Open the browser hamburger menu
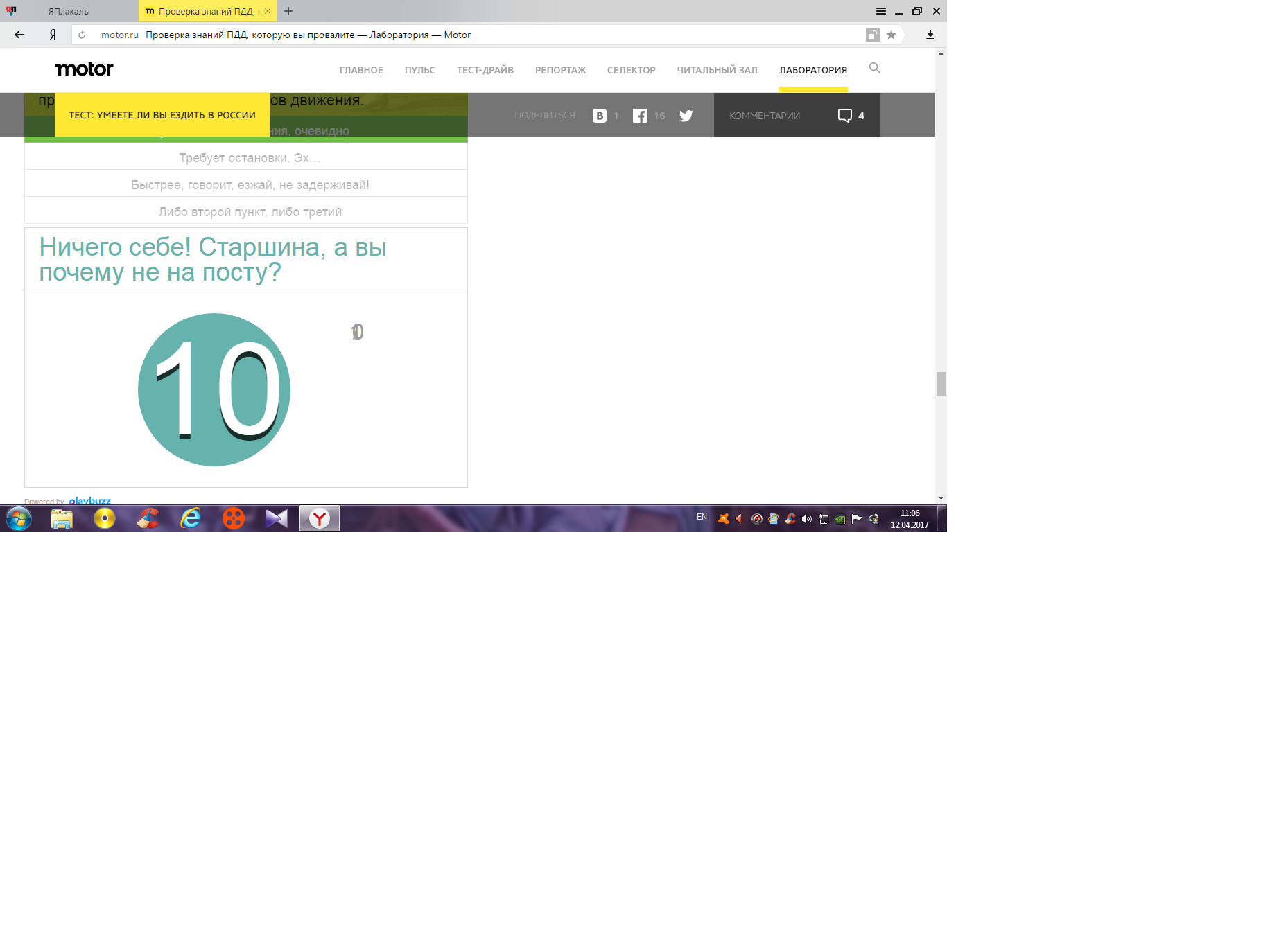 coord(881,11)
